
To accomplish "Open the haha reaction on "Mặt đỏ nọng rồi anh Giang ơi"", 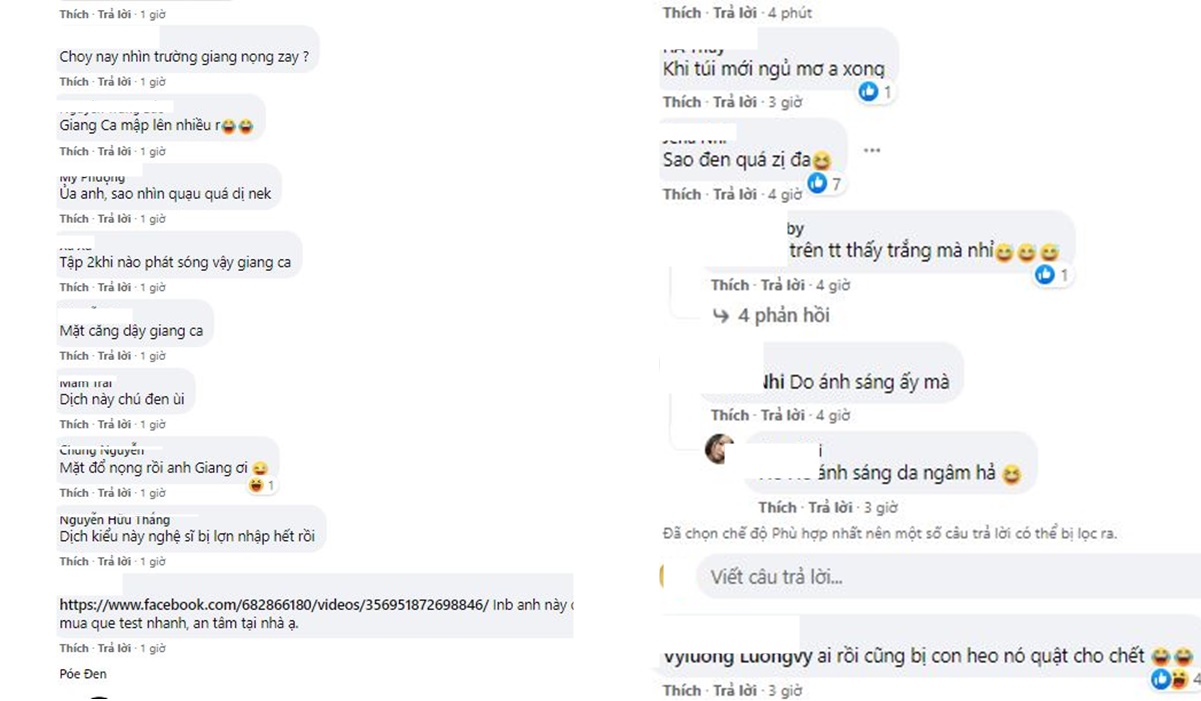I will [x=262, y=485].
